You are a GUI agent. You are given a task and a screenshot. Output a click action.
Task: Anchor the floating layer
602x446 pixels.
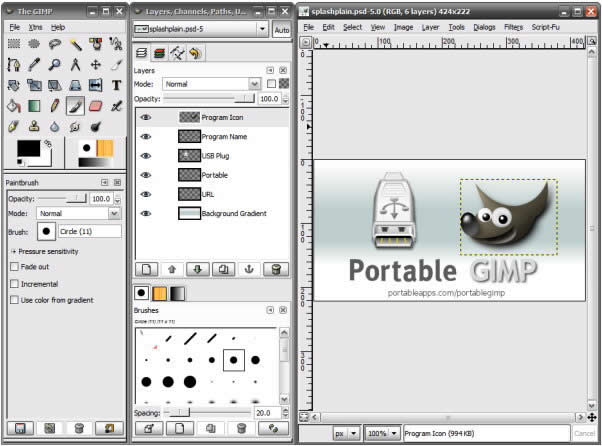[249, 269]
